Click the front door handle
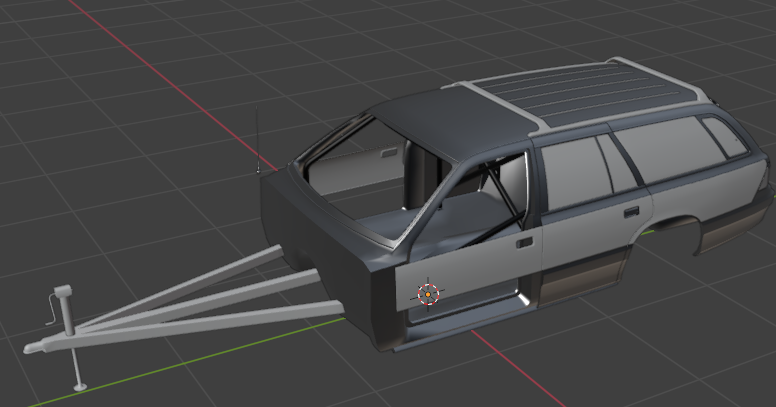 pyautogui.click(x=524, y=243)
